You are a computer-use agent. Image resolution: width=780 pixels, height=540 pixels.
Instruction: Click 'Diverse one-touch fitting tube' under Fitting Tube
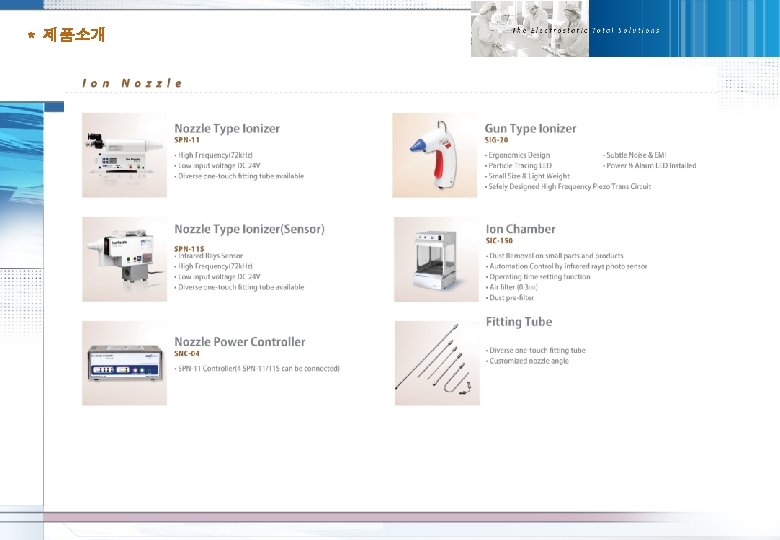pos(536,350)
